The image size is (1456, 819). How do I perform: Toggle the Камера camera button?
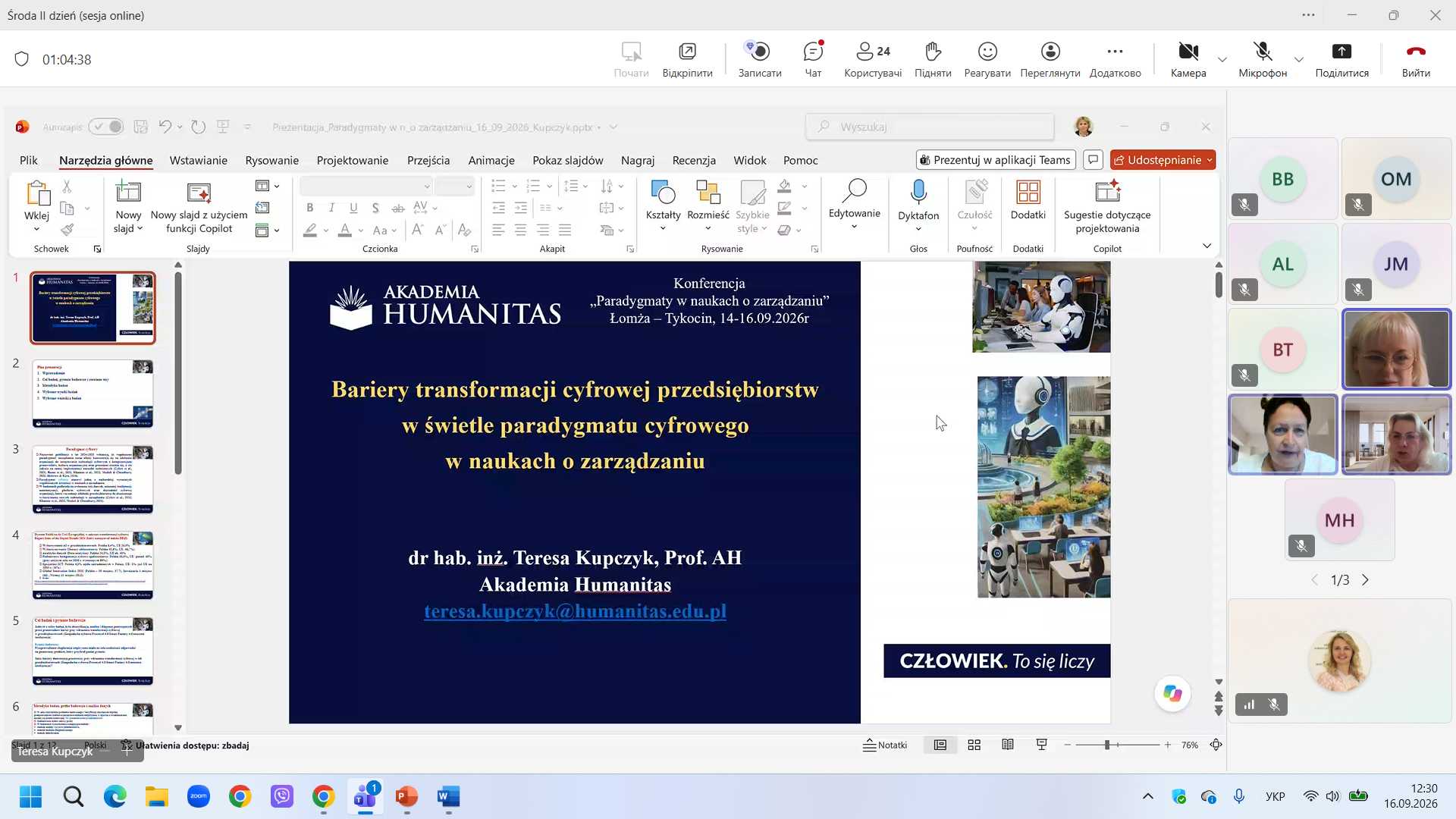tap(1188, 59)
